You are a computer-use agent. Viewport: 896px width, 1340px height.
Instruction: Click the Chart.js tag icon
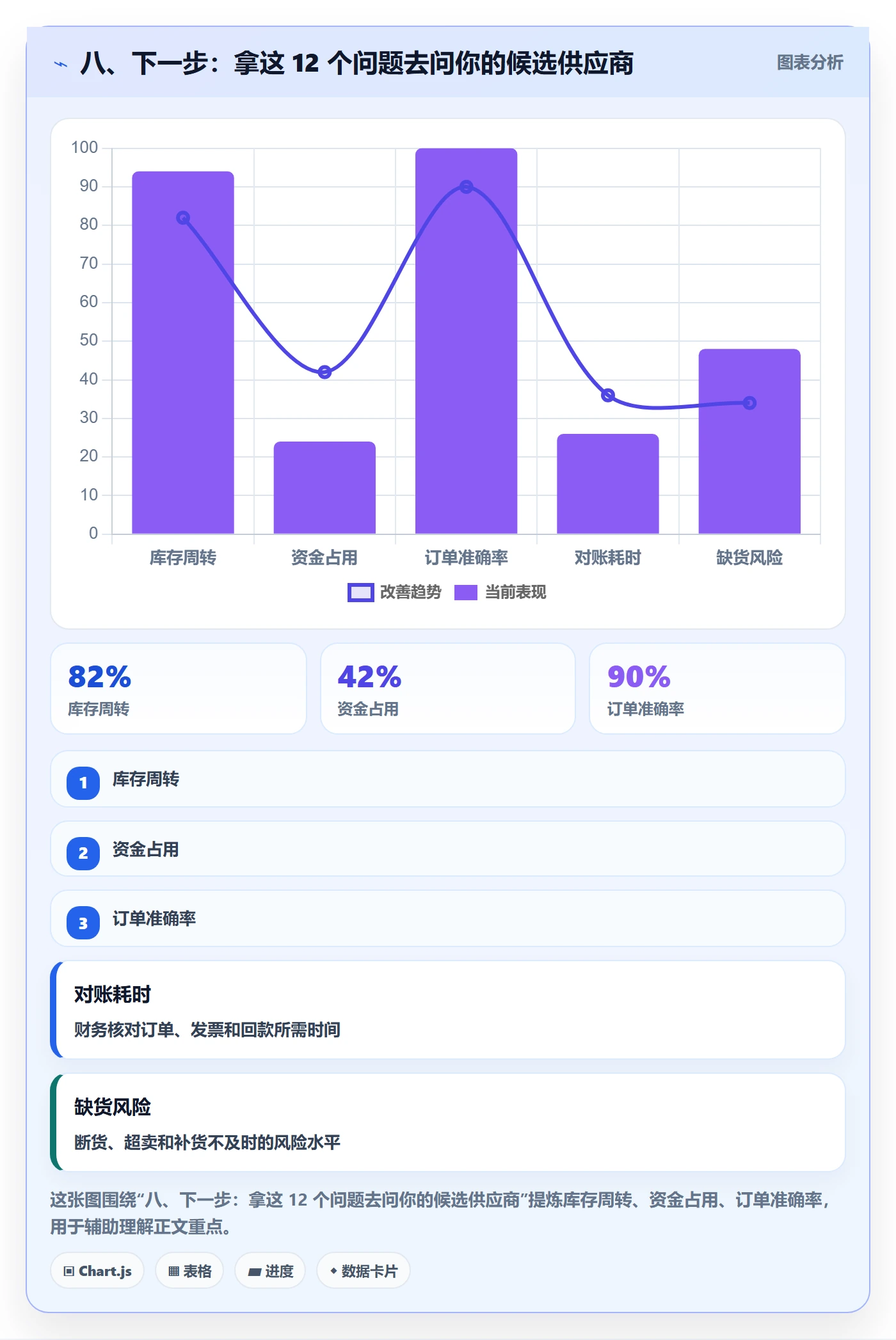[x=69, y=1271]
